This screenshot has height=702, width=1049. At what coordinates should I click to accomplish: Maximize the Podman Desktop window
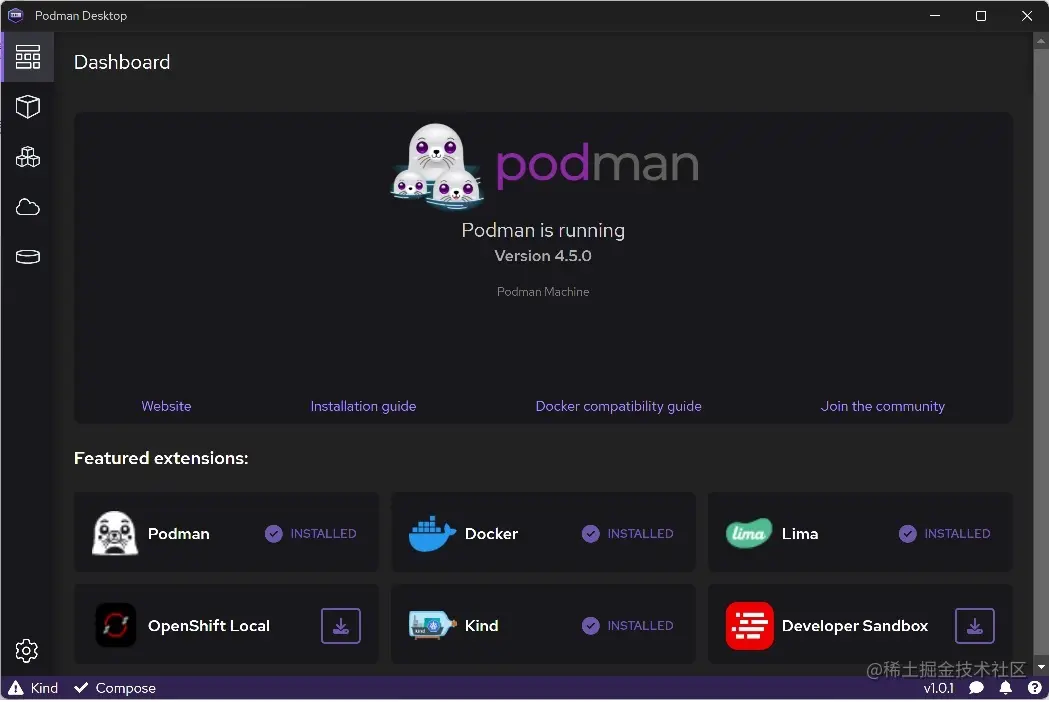click(981, 16)
